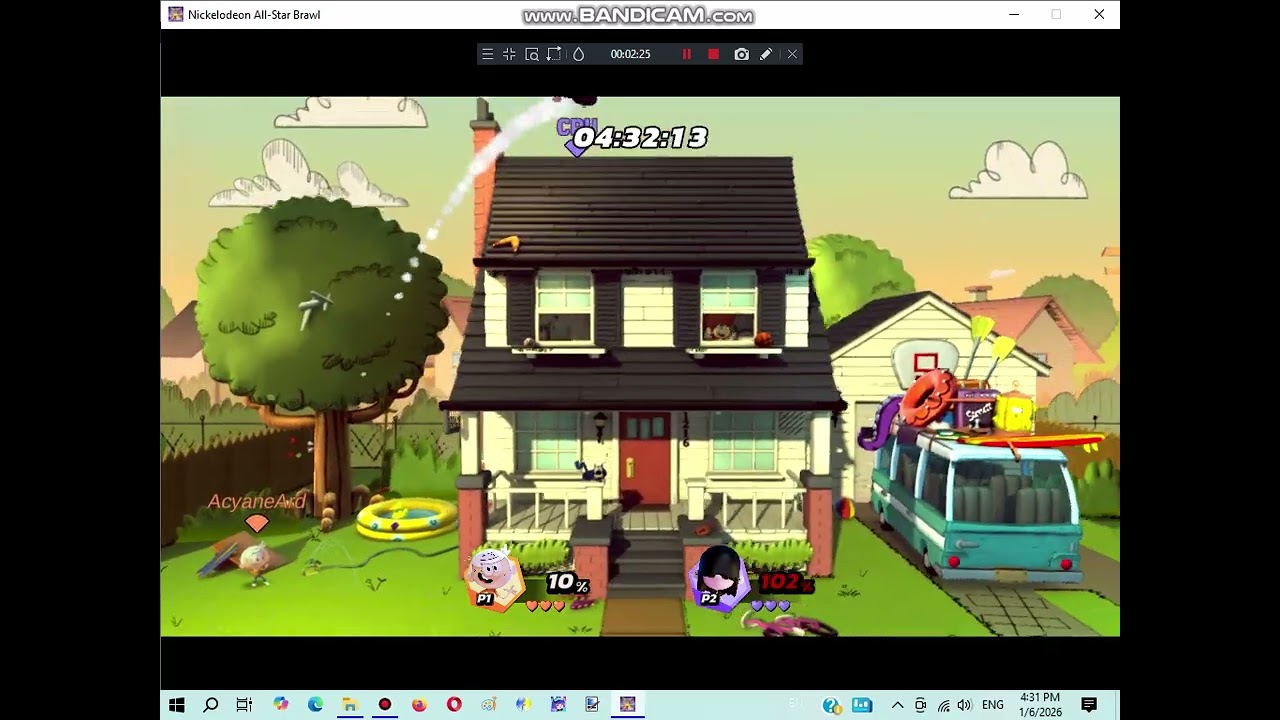Open the Paint palette taskbar icon
This screenshot has height=720, width=1280.
pyautogui.click(x=488, y=705)
